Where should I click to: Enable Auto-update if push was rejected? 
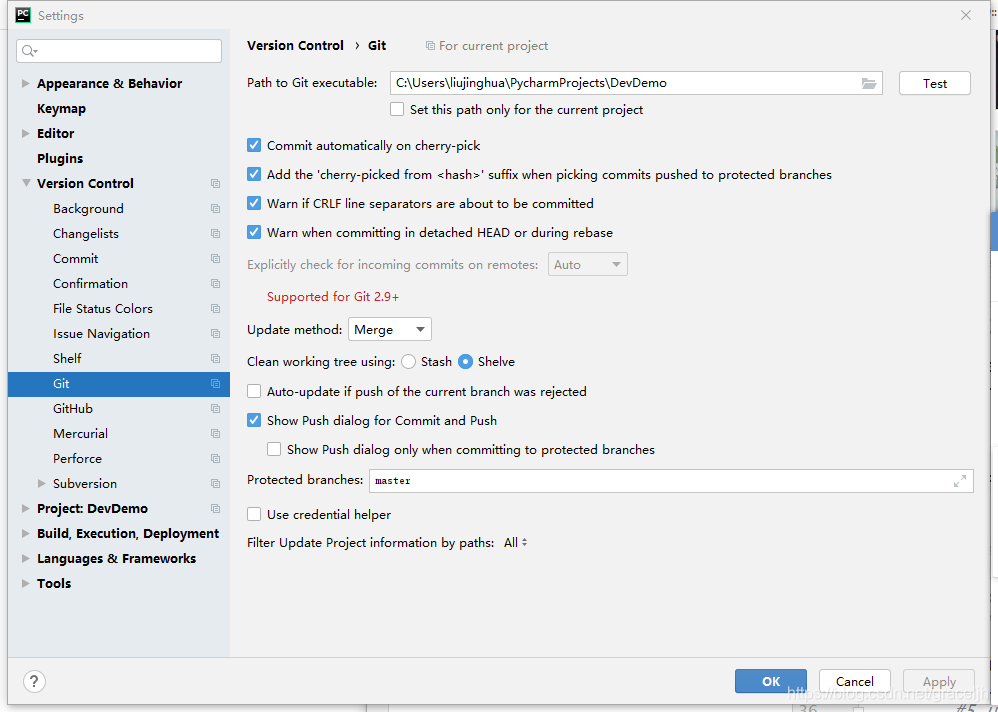[254, 391]
